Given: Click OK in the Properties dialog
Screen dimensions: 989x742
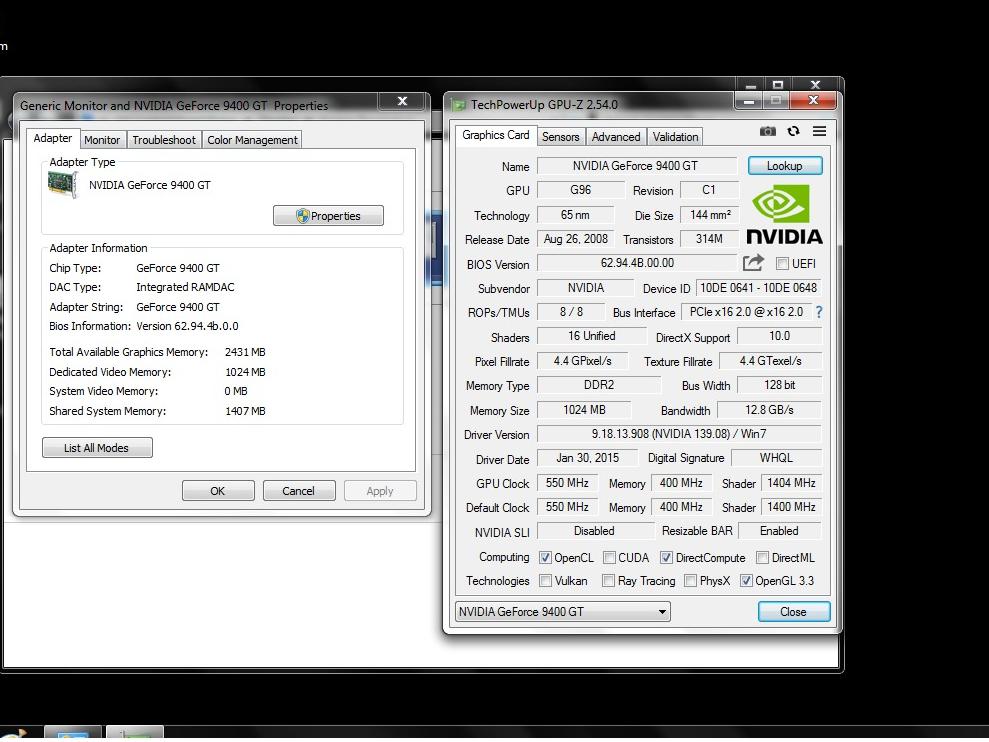Looking at the screenshot, I should coord(218,491).
